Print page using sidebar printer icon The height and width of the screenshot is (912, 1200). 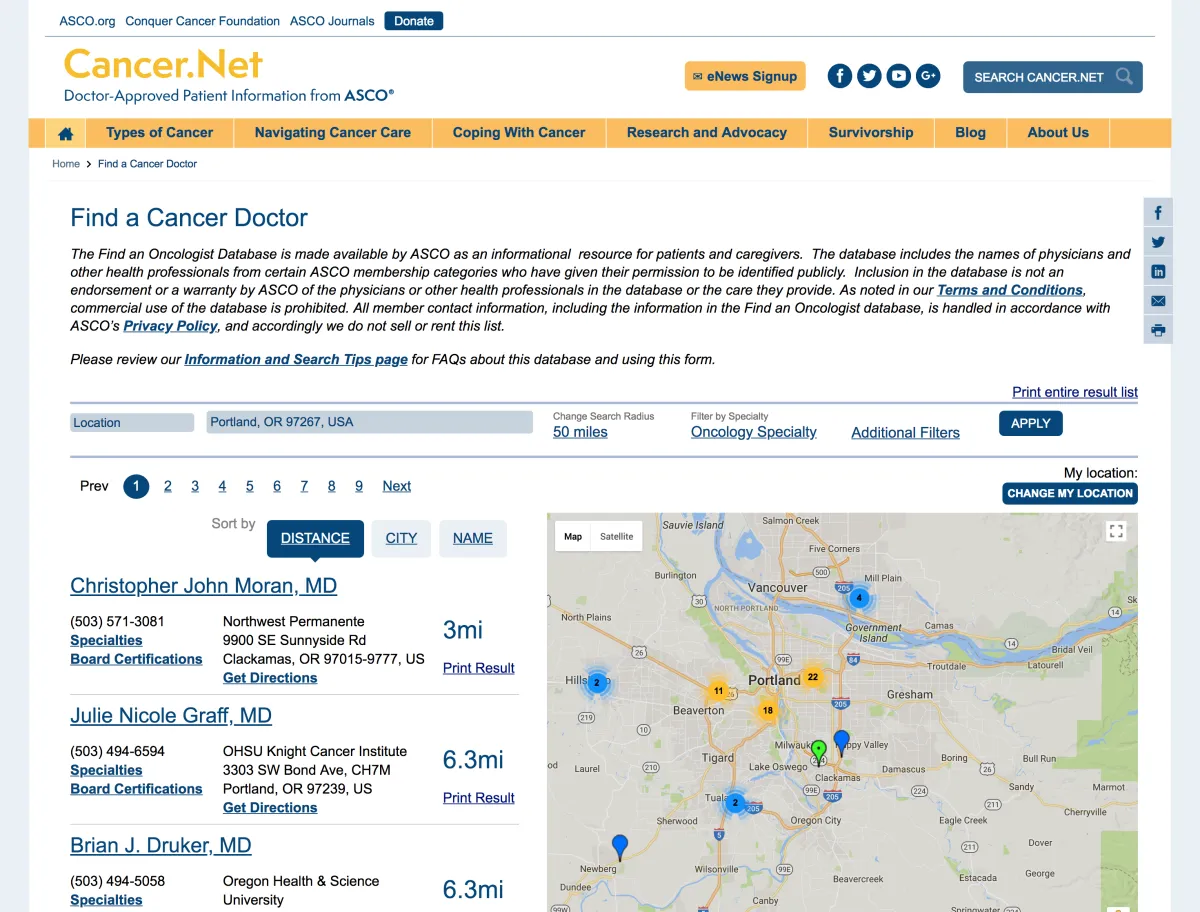pyautogui.click(x=1158, y=330)
